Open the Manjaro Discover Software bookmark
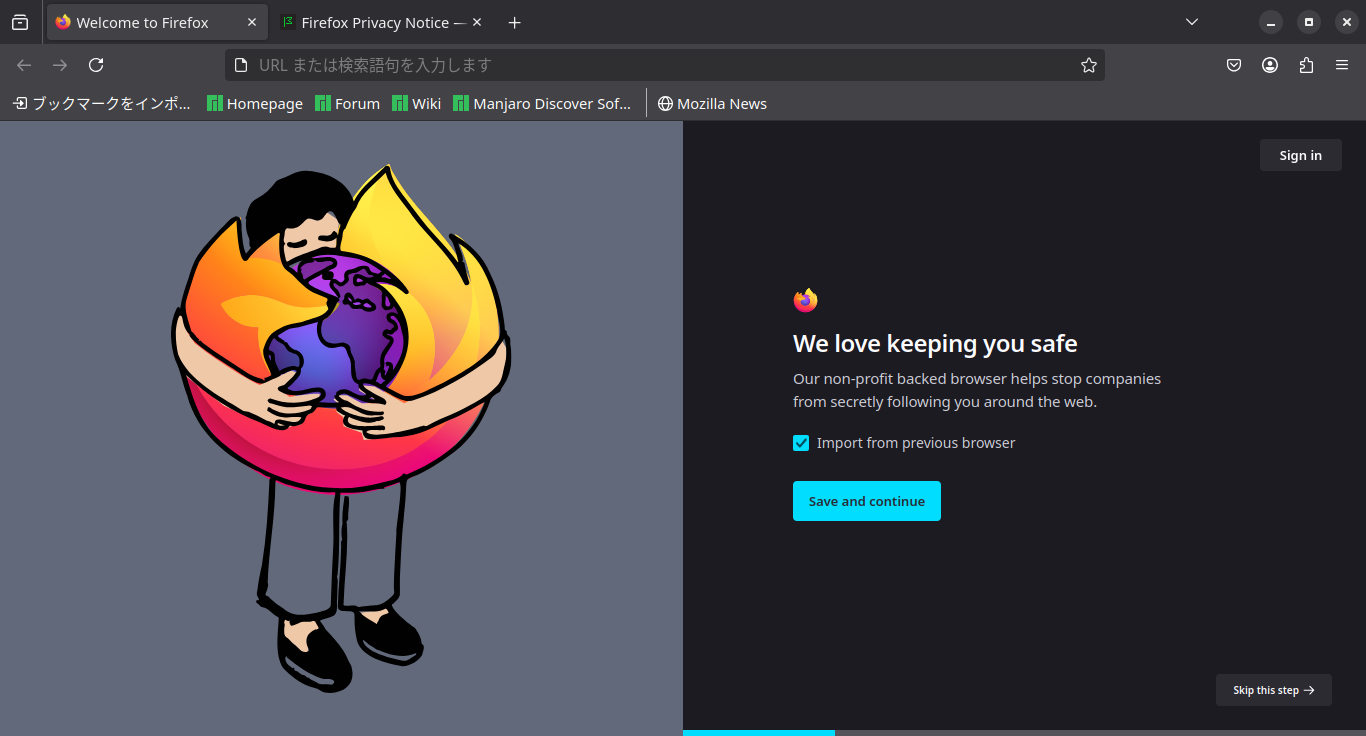The width and height of the screenshot is (1366, 736). click(x=542, y=103)
